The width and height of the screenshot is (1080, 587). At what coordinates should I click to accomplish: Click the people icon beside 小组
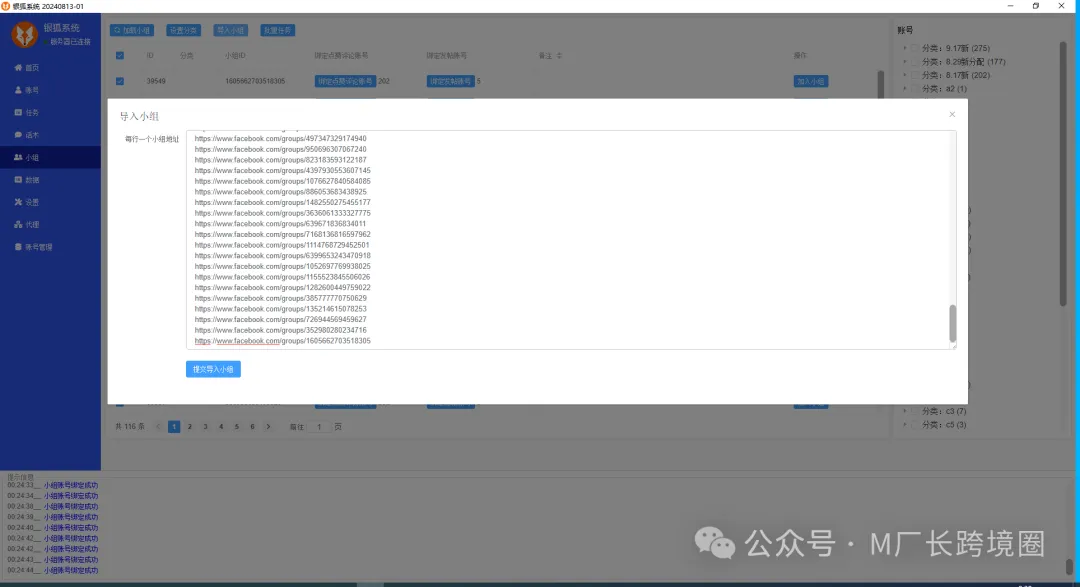click(x=18, y=157)
